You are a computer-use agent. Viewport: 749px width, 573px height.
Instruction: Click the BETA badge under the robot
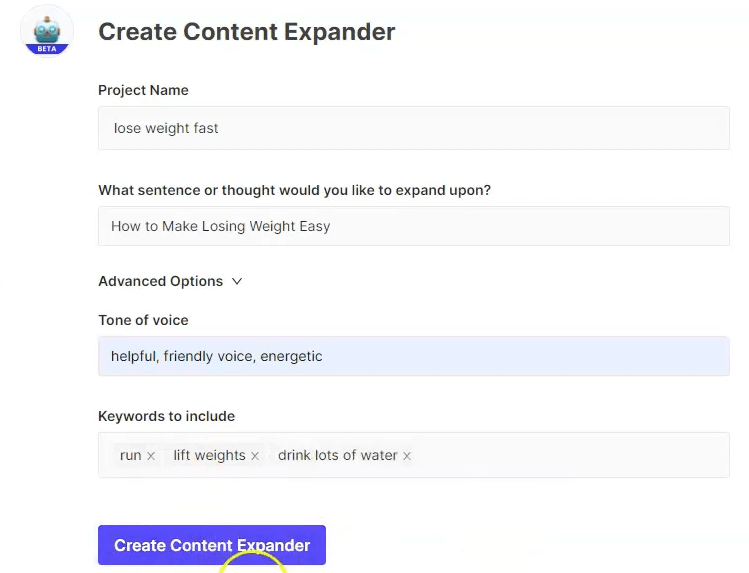coord(47,49)
